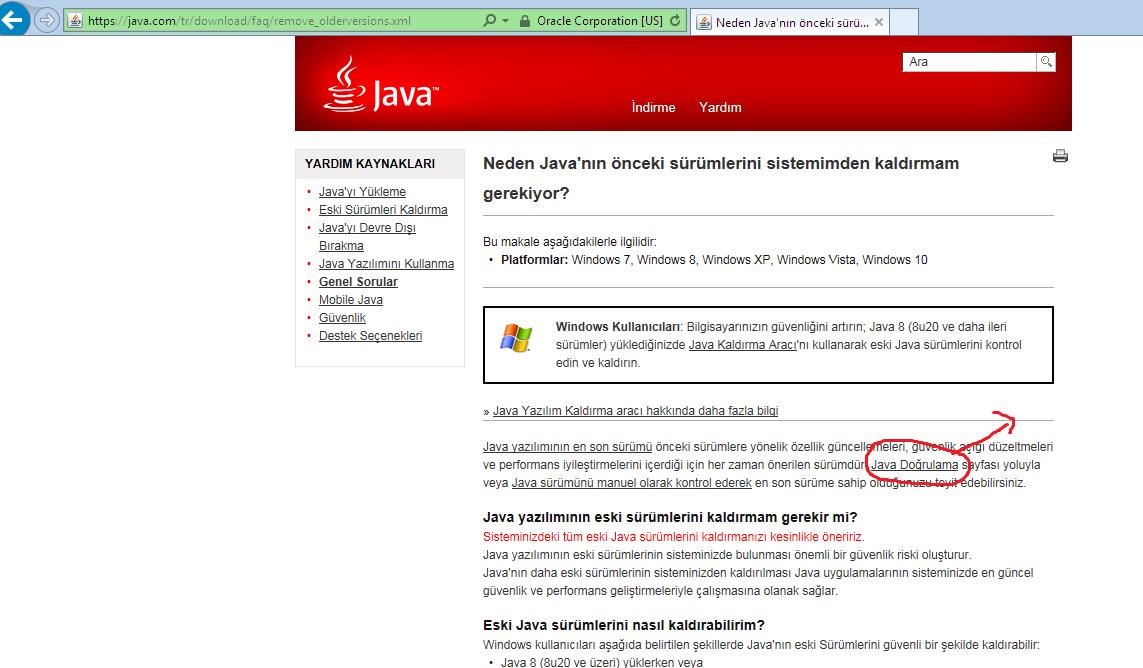Click the browser Forward arrow button
1143x668 pixels.
click(47, 20)
